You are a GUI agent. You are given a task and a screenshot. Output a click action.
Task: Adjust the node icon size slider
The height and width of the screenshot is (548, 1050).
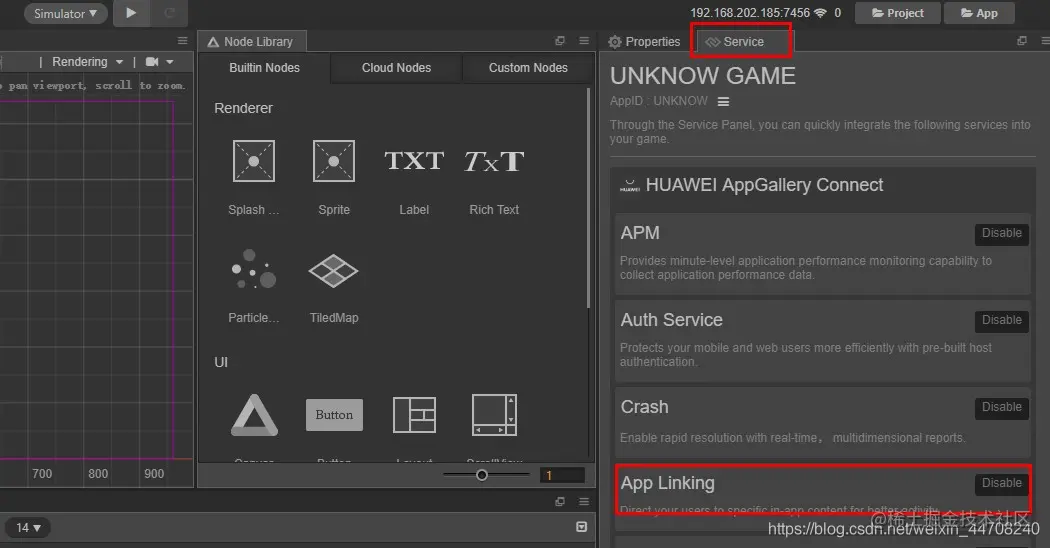(481, 475)
